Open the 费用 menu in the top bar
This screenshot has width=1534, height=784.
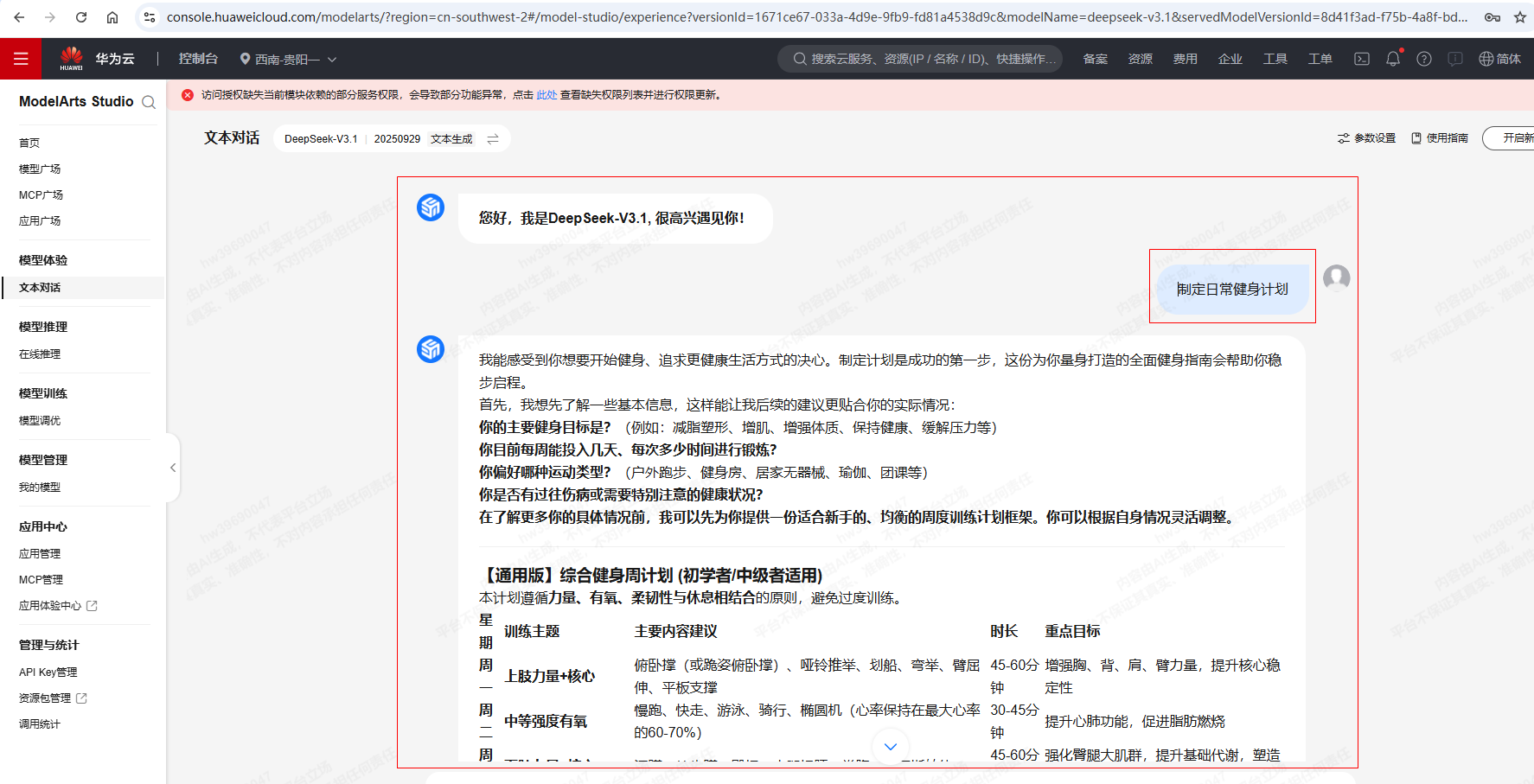coord(1185,59)
